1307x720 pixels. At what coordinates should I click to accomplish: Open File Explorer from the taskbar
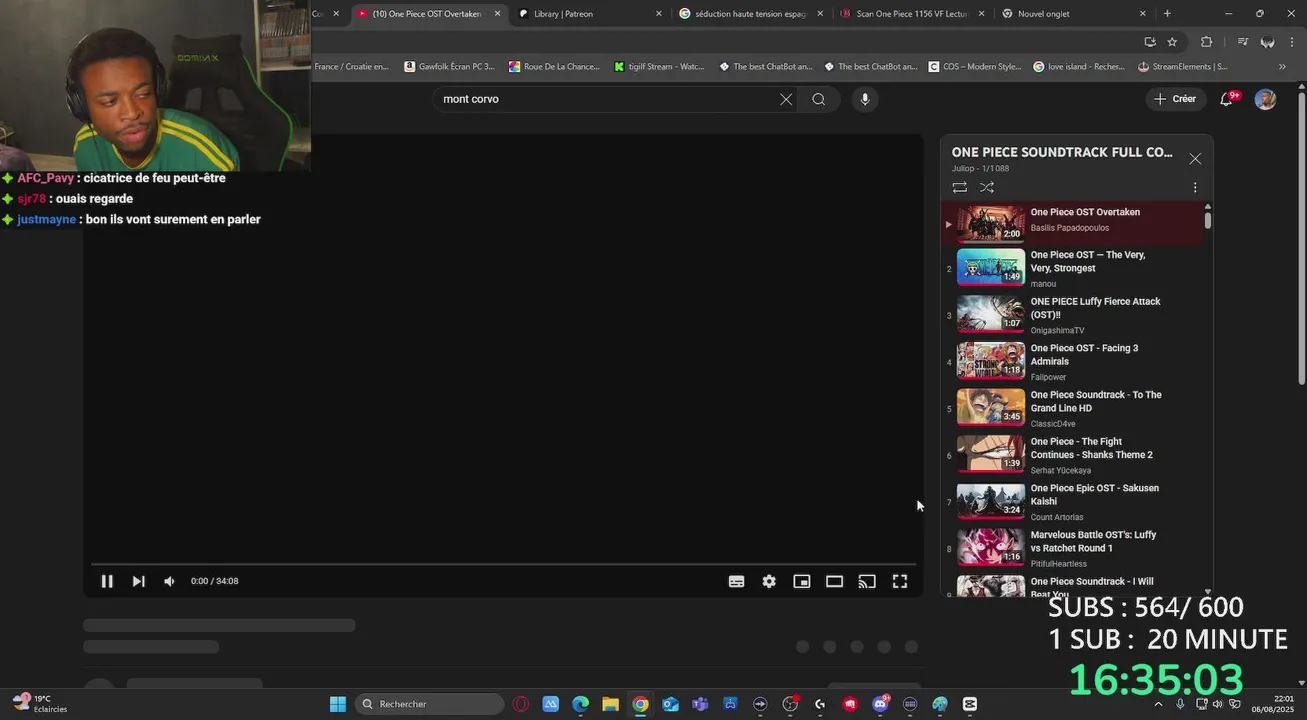(611, 704)
